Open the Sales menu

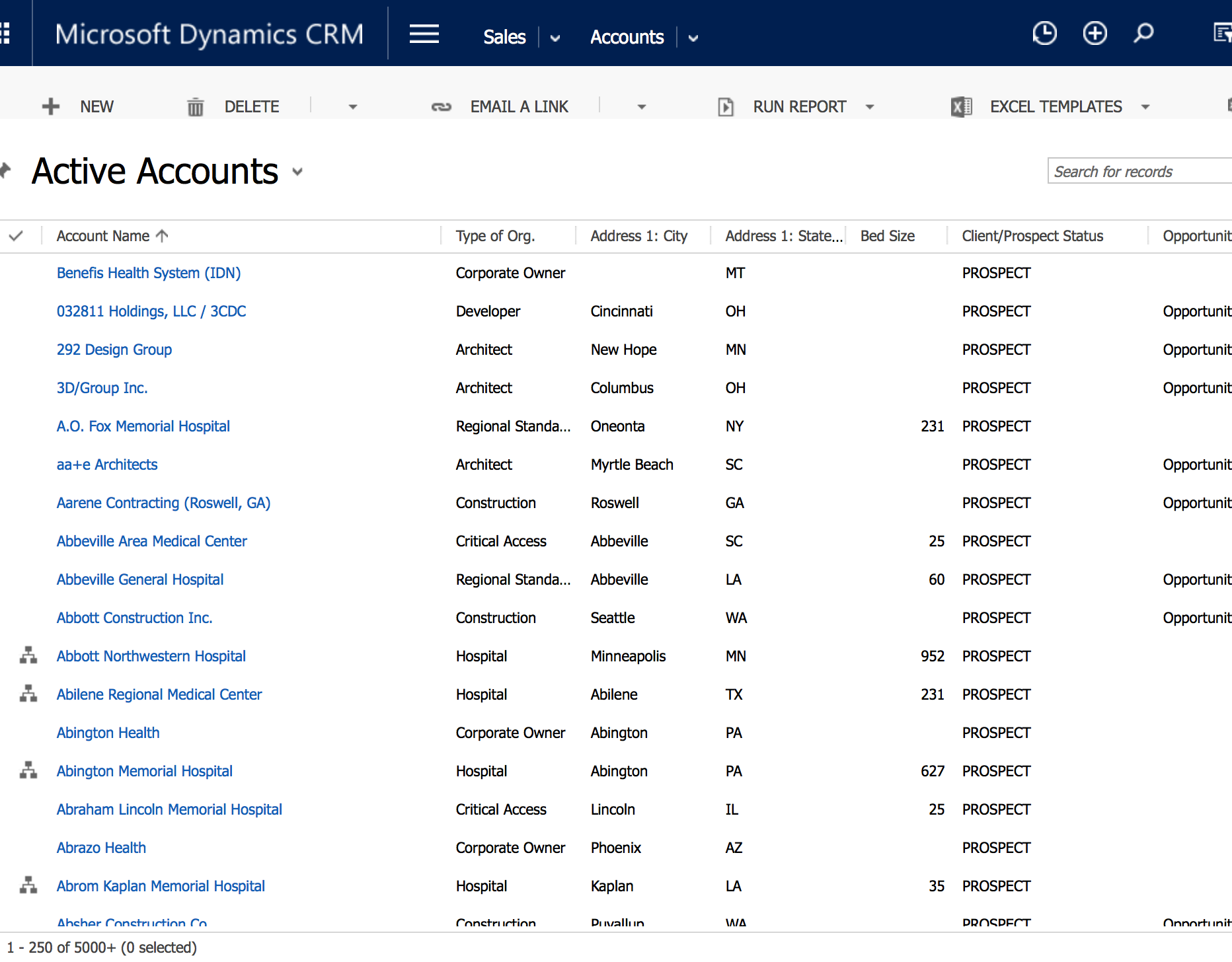(504, 37)
